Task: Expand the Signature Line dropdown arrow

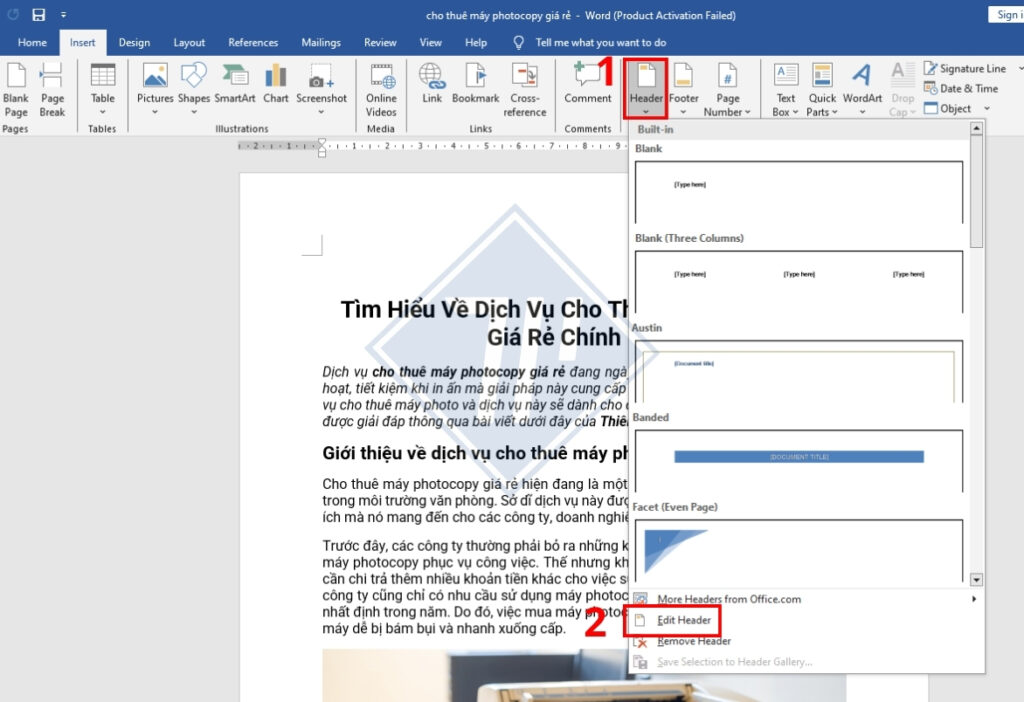Action: pyautogui.click(x=1020, y=68)
